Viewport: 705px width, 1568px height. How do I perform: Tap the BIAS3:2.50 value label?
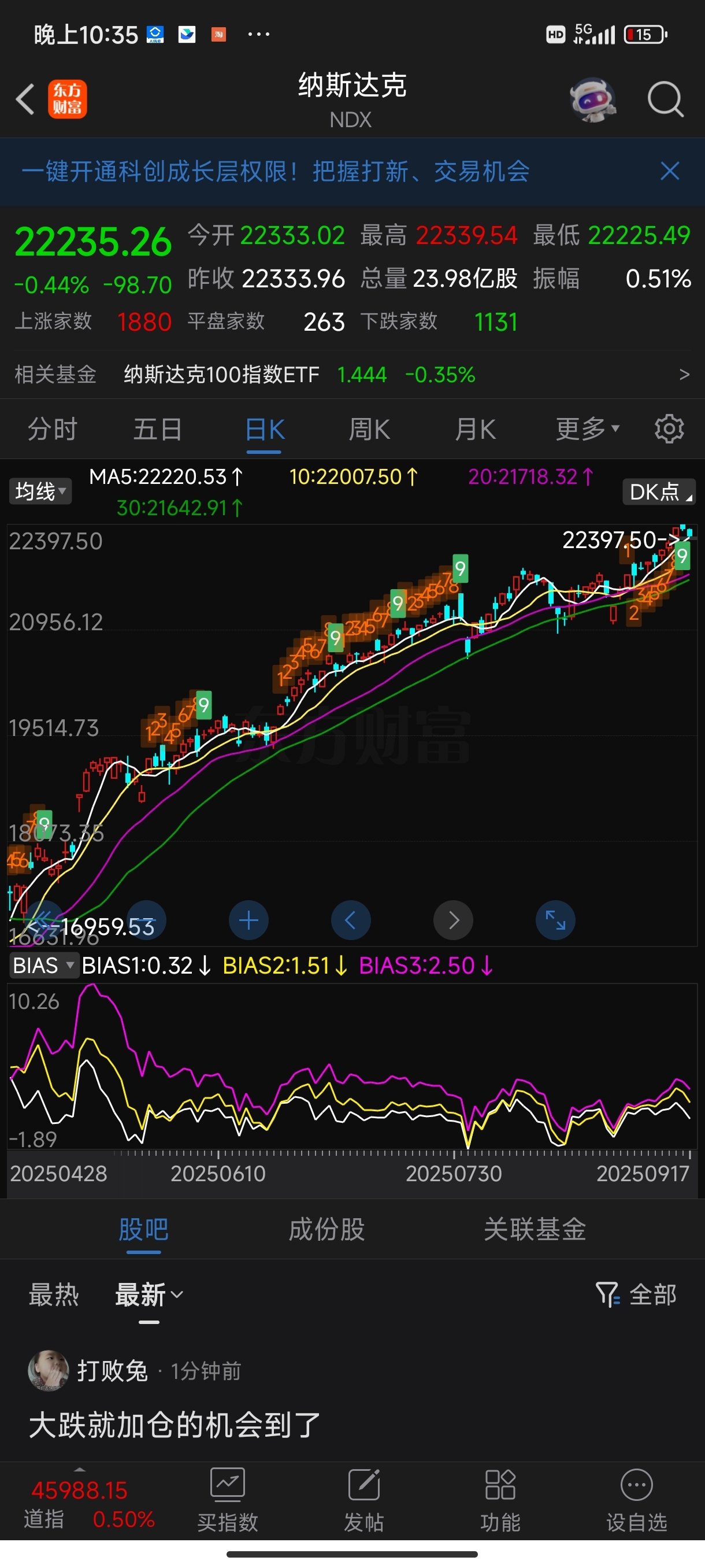(x=426, y=966)
